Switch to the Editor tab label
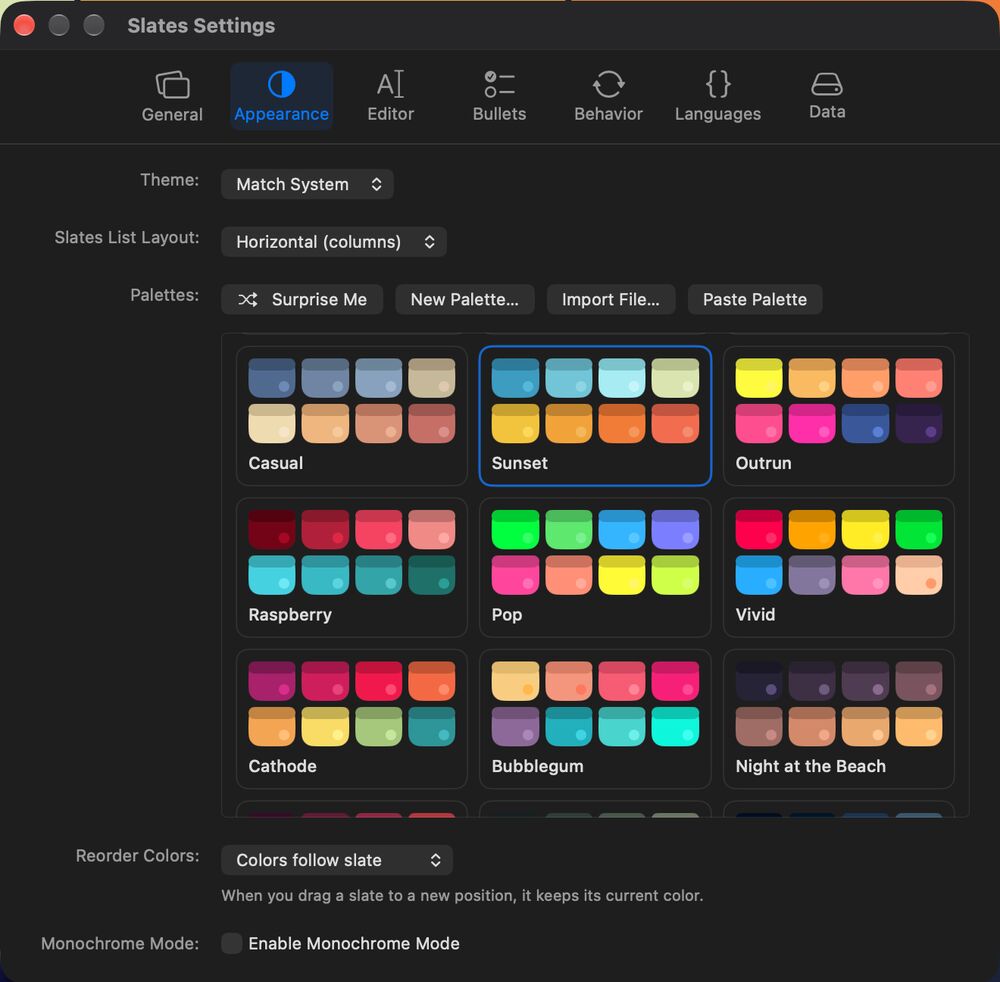The height and width of the screenshot is (982, 1000). click(x=390, y=114)
